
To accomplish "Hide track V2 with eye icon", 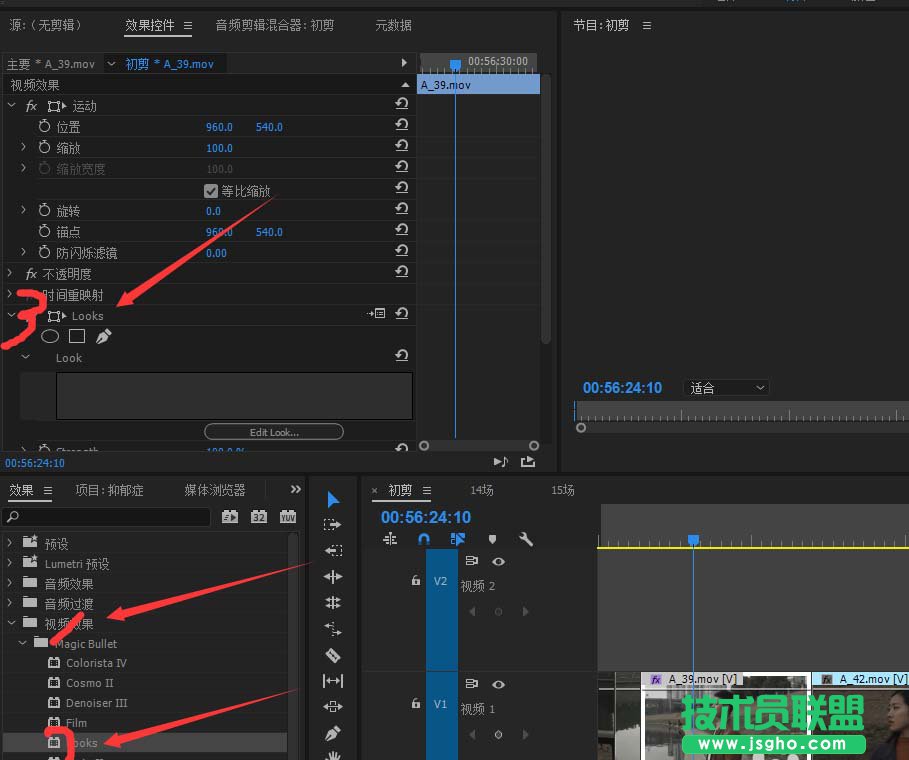I will (x=498, y=562).
